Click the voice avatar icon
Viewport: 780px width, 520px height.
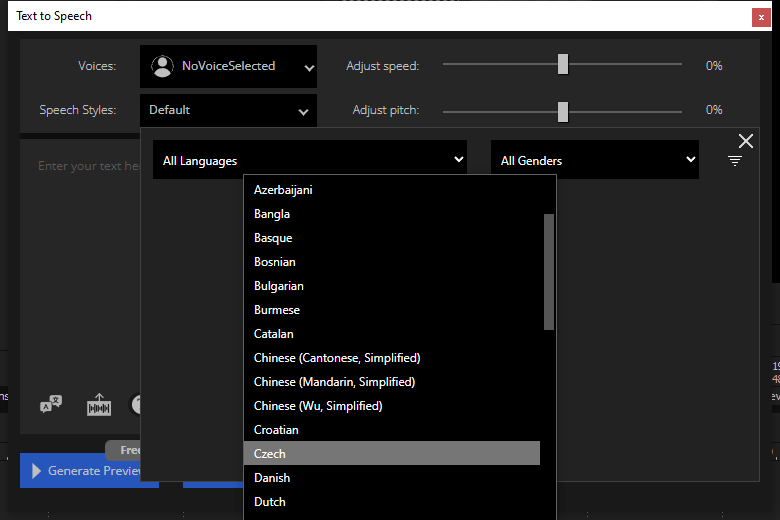point(162,66)
